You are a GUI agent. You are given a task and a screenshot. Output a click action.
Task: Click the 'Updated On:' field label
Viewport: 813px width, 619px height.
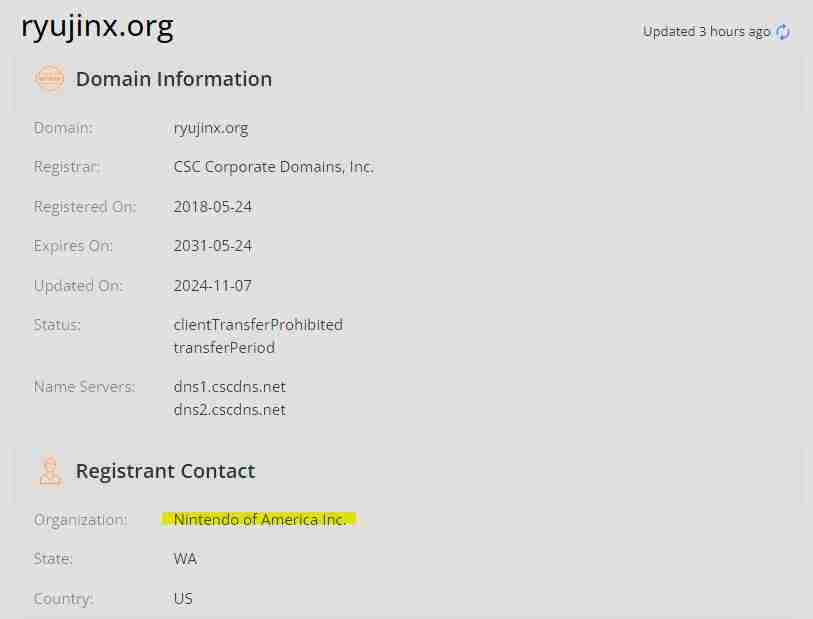point(78,286)
